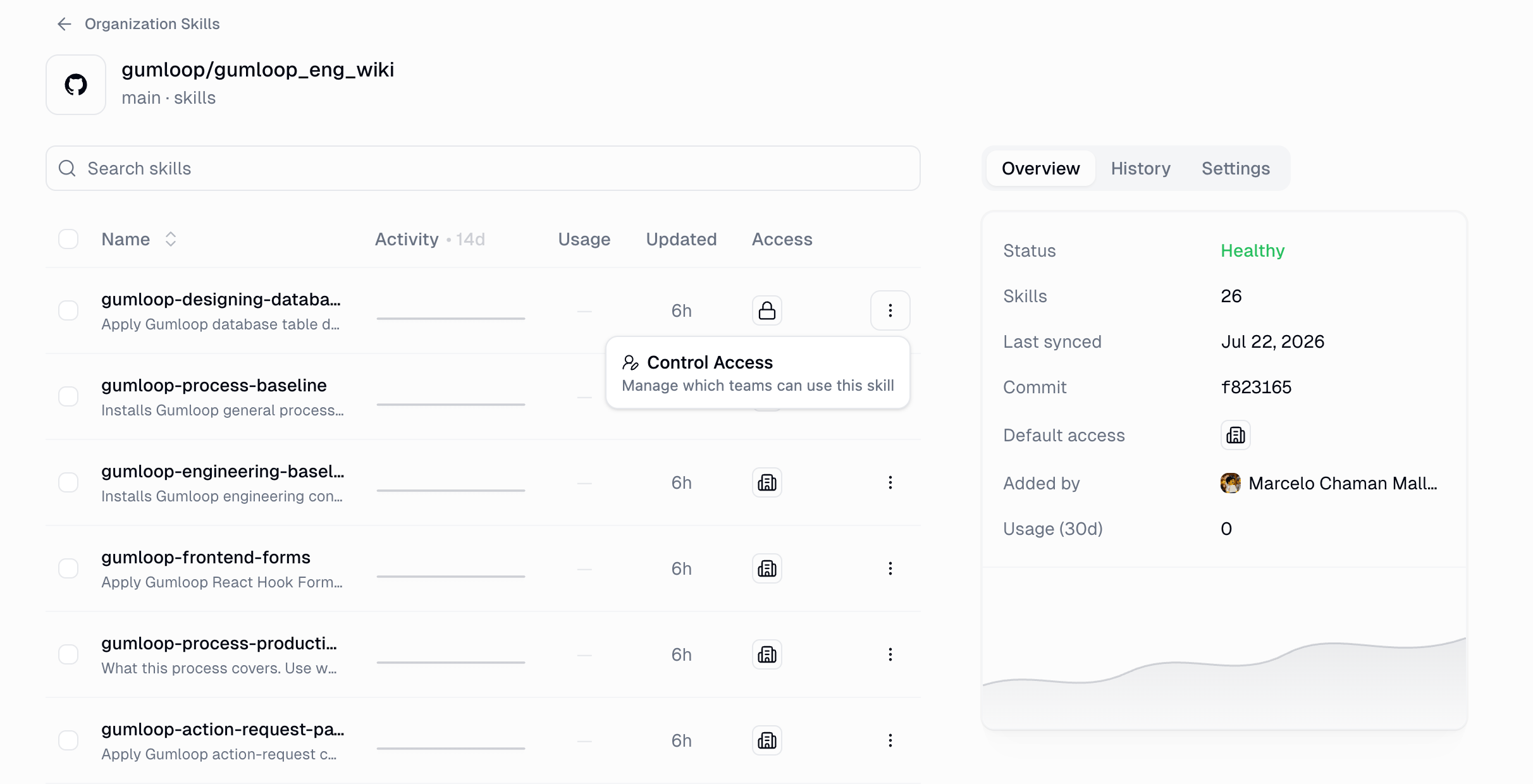Toggle the select-all checkbox in header
1533x784 pixels.
(68, 239)
